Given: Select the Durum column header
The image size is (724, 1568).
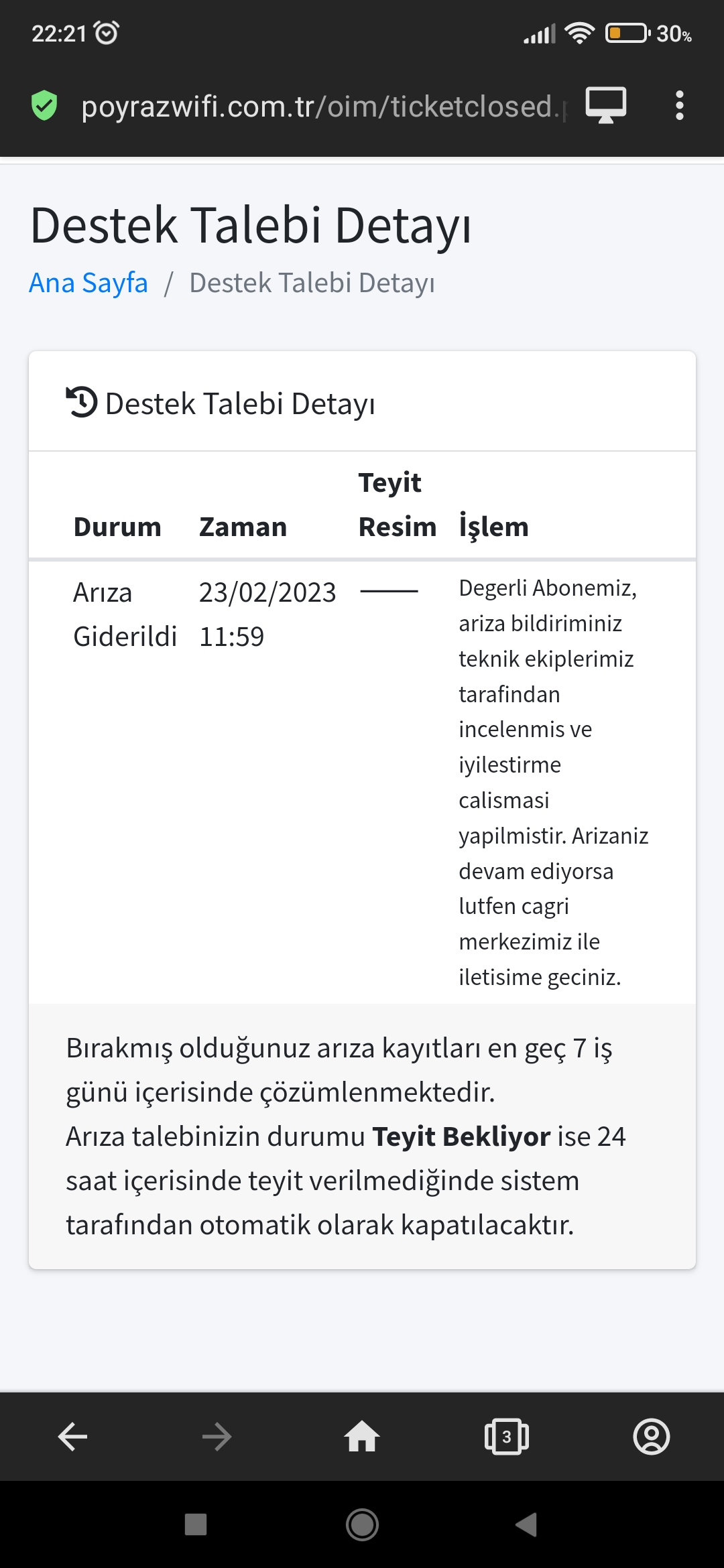Looking at the screenshot, I should pos(117,527).
